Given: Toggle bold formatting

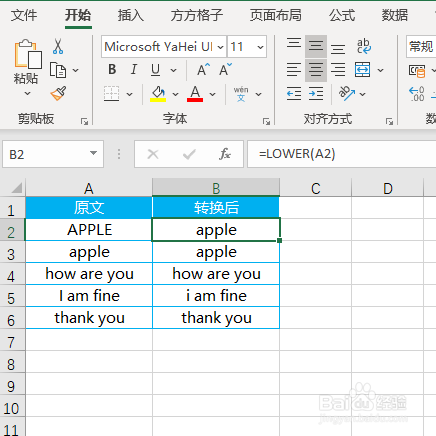Looking at the screenshot, I should [112, 70].
